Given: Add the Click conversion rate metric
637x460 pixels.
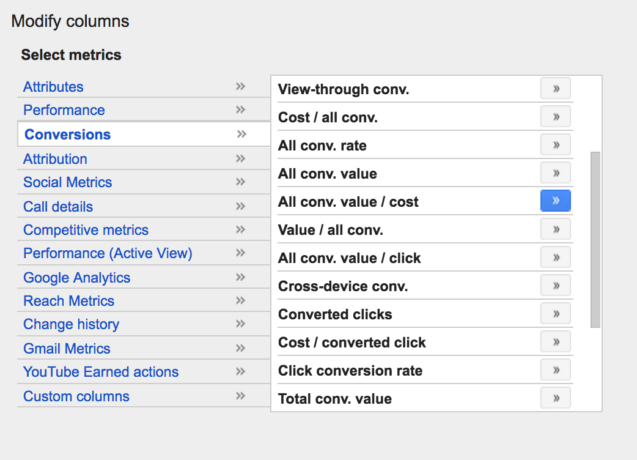Looking at the screenshot, I should pyautogui.click(x=555, y=370).
